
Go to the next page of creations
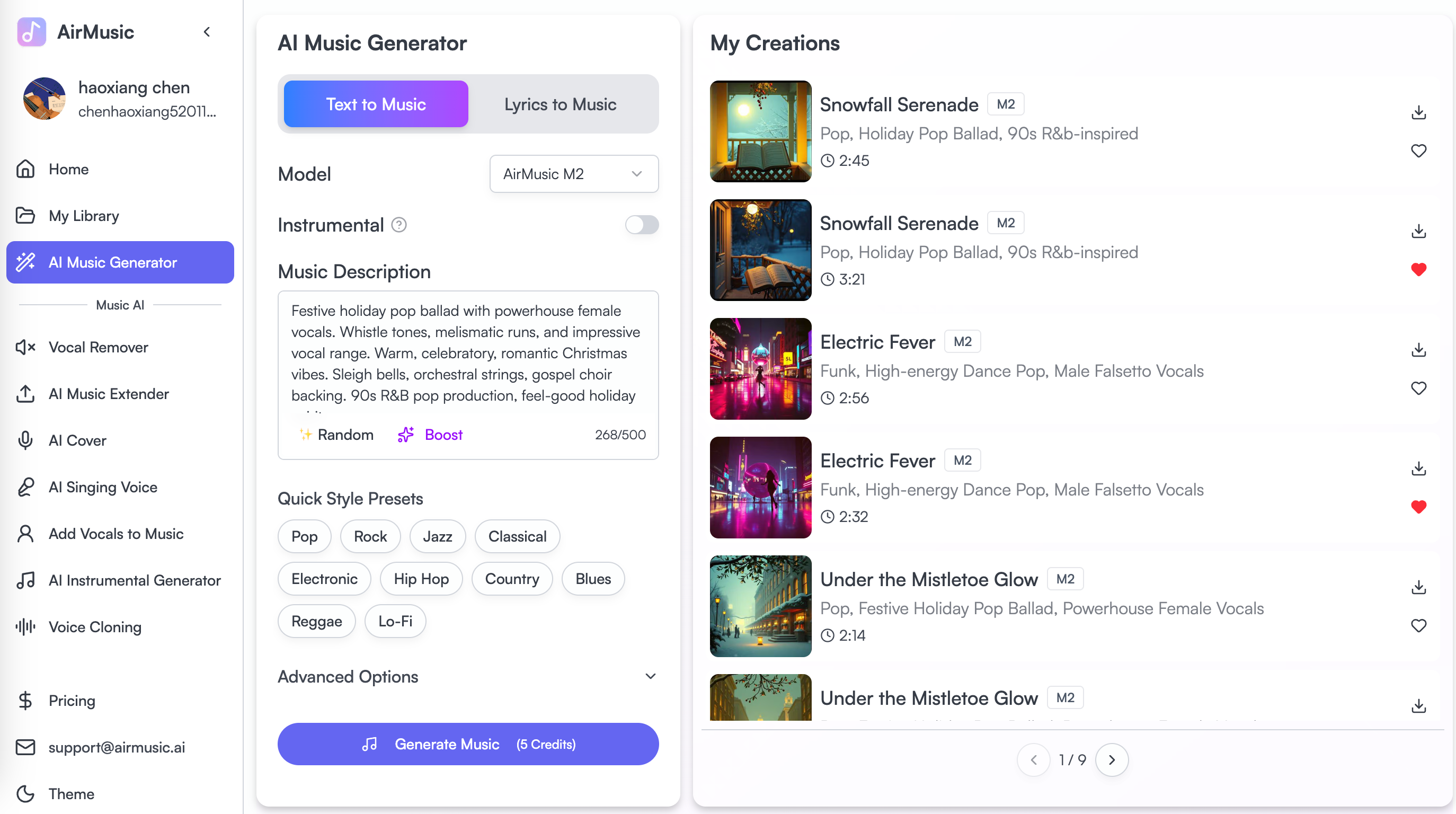click(1112, 760)
